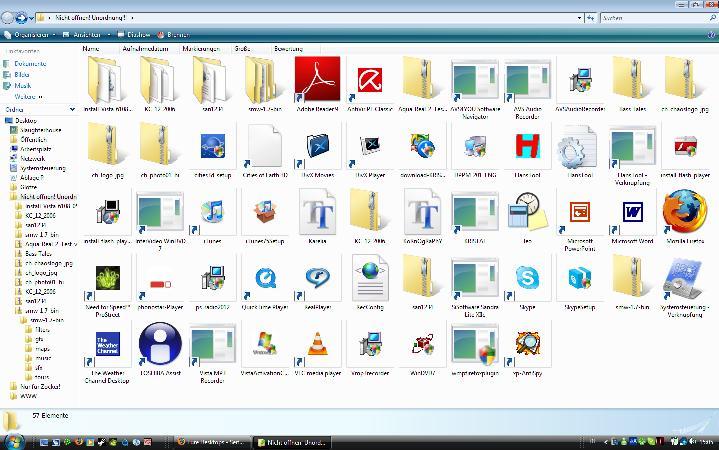This screenshot has height=450, width=719.
Task: Sort by the Aufnahmedatum column header
Action: (145, 49)
